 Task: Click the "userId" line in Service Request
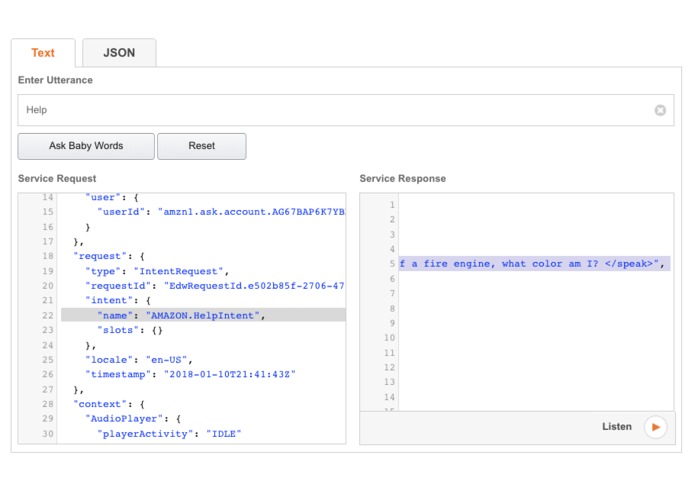tap(220, 213)
